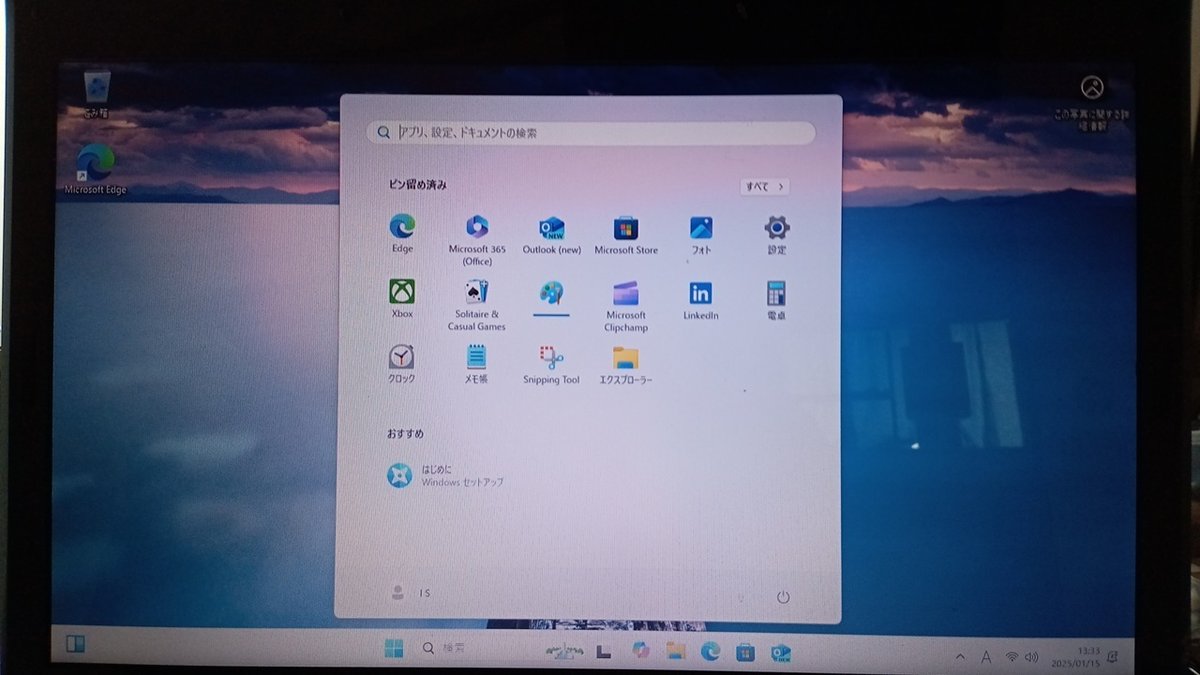
Task: Open the volume speaker tray icon
Action: coord(1032,657)
